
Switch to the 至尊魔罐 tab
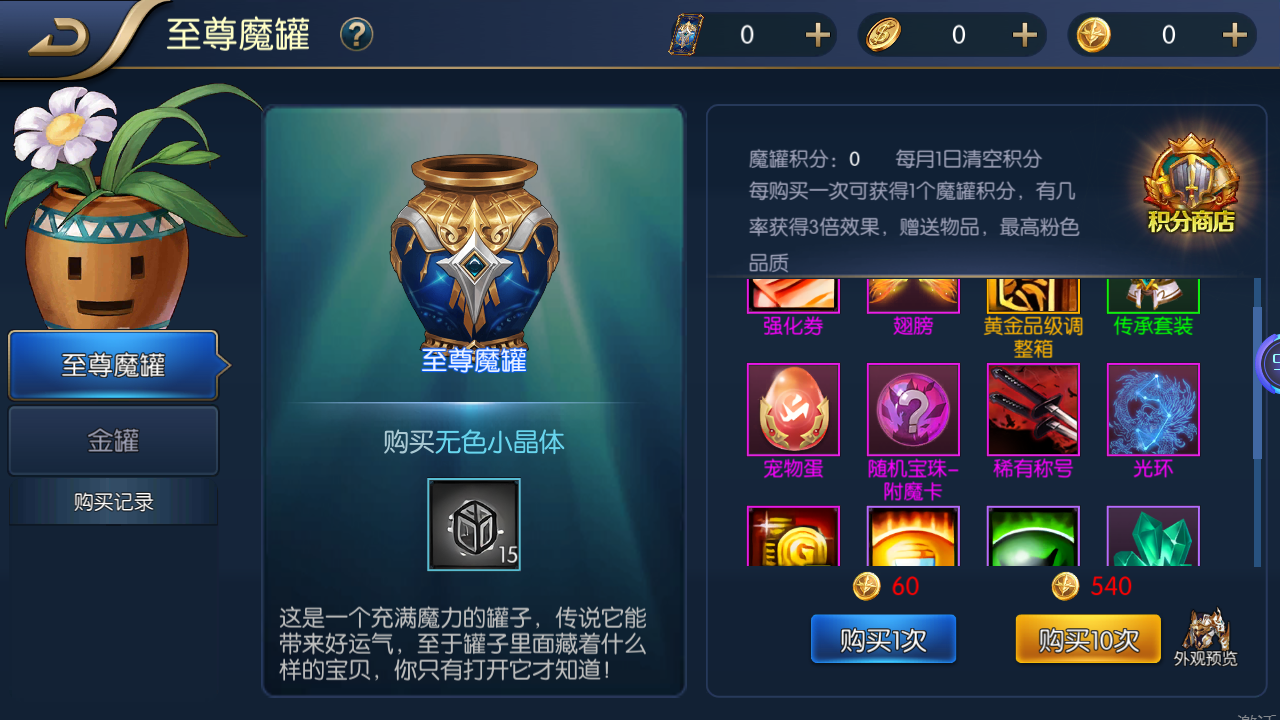[113, 365]
